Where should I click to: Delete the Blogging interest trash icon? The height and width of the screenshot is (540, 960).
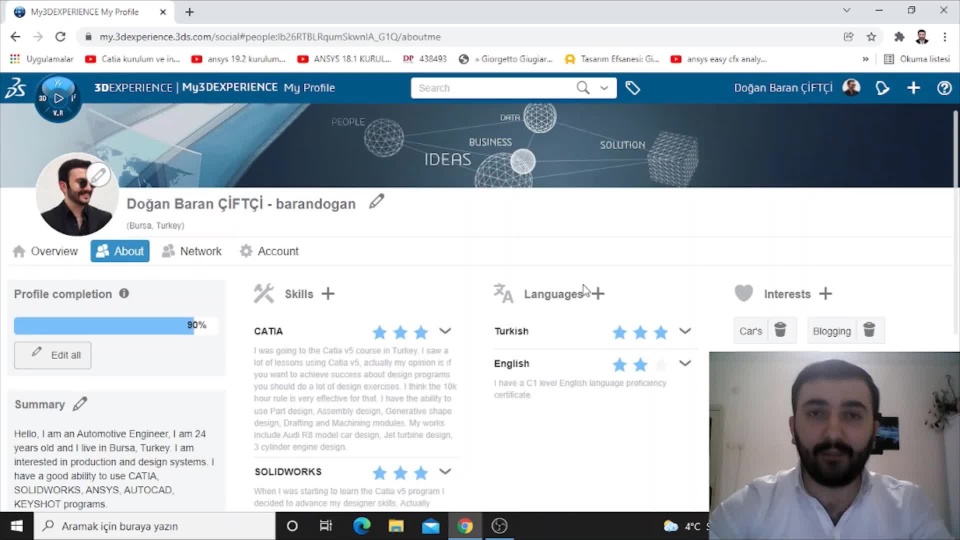coord(869,330)
